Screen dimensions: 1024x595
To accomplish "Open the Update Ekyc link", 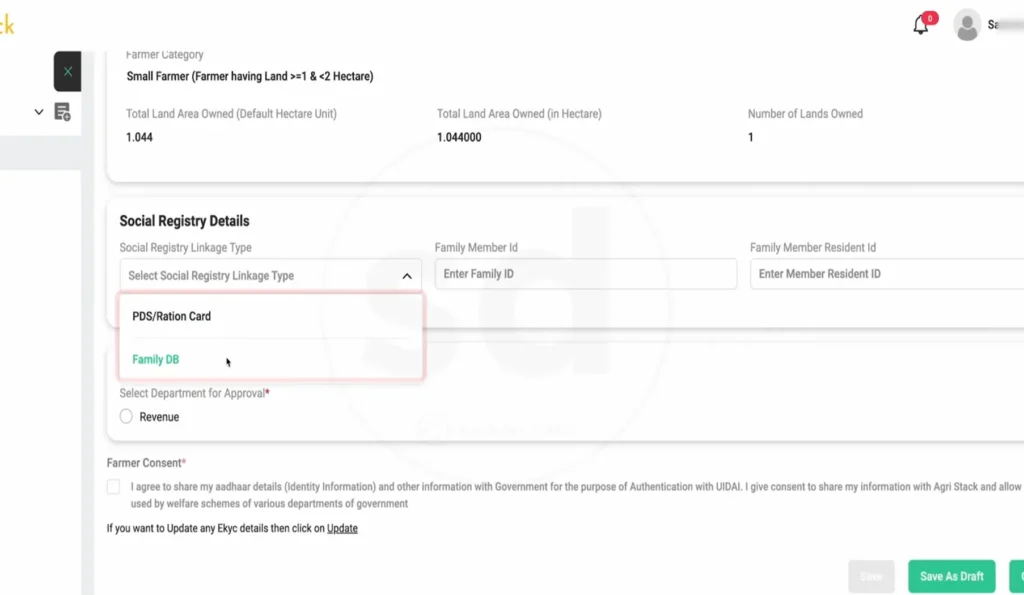I will pos(342,528).
